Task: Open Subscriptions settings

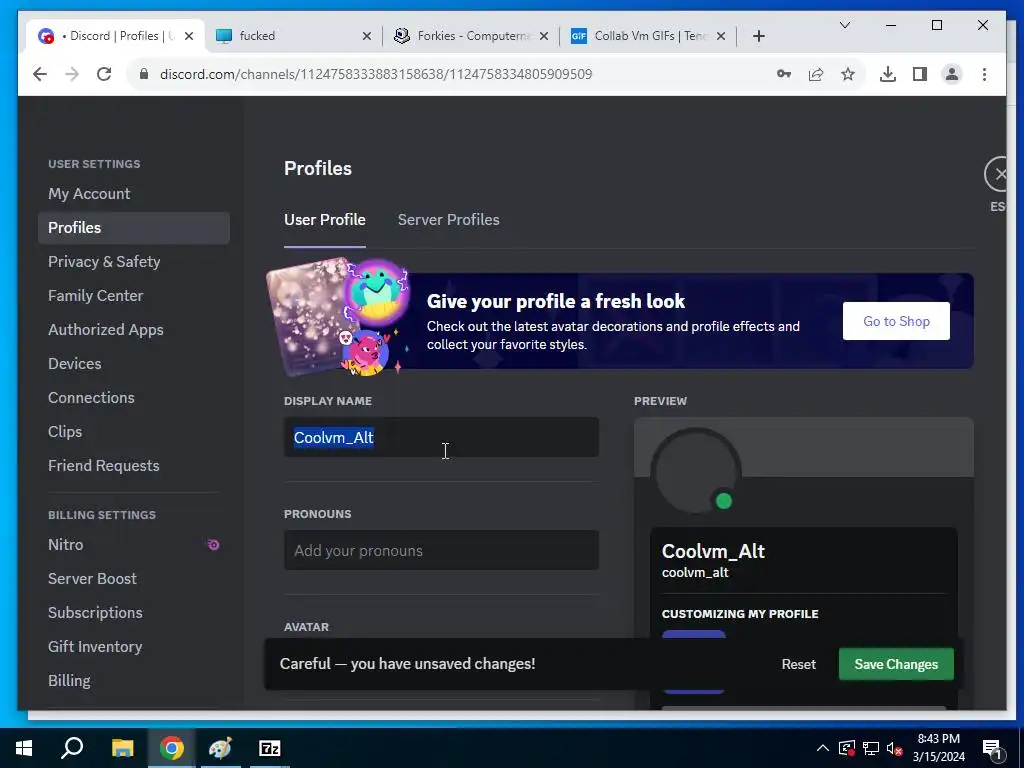Action: 134,613
